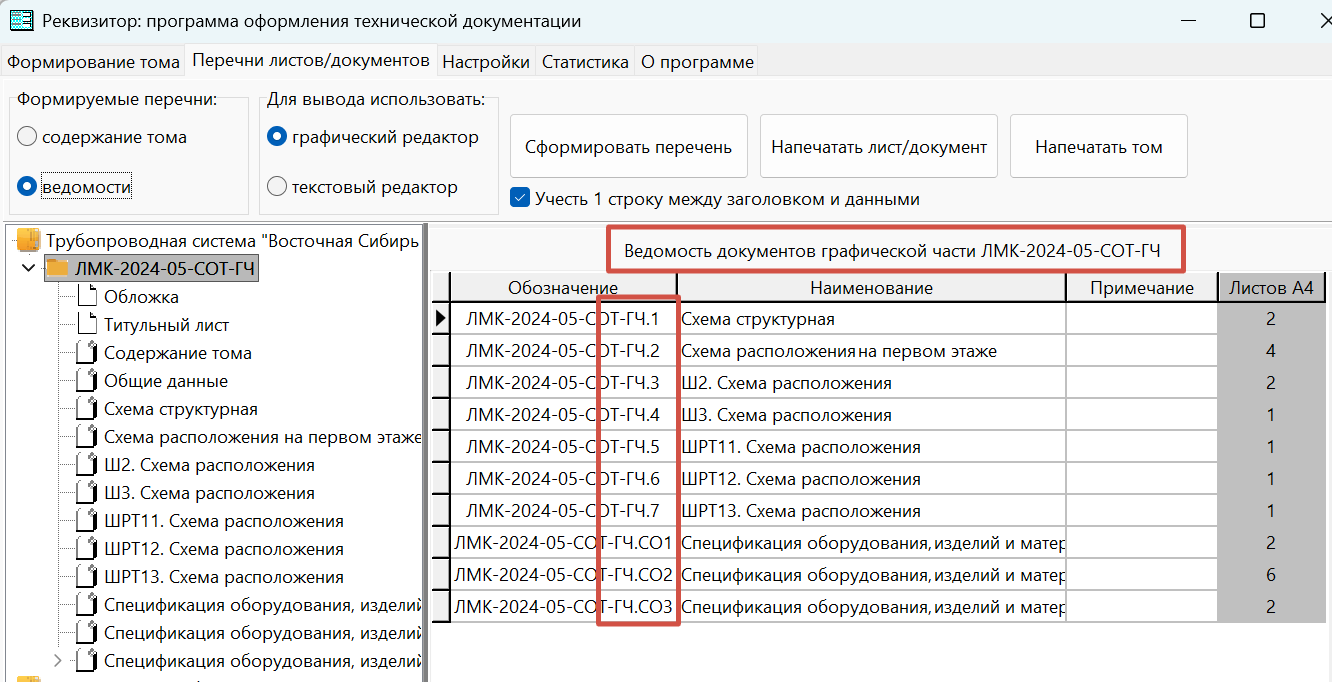Click the Ш3. Схема расположения tree icon
This screenshot has height=682, width=1332.
tap(87, 492)
